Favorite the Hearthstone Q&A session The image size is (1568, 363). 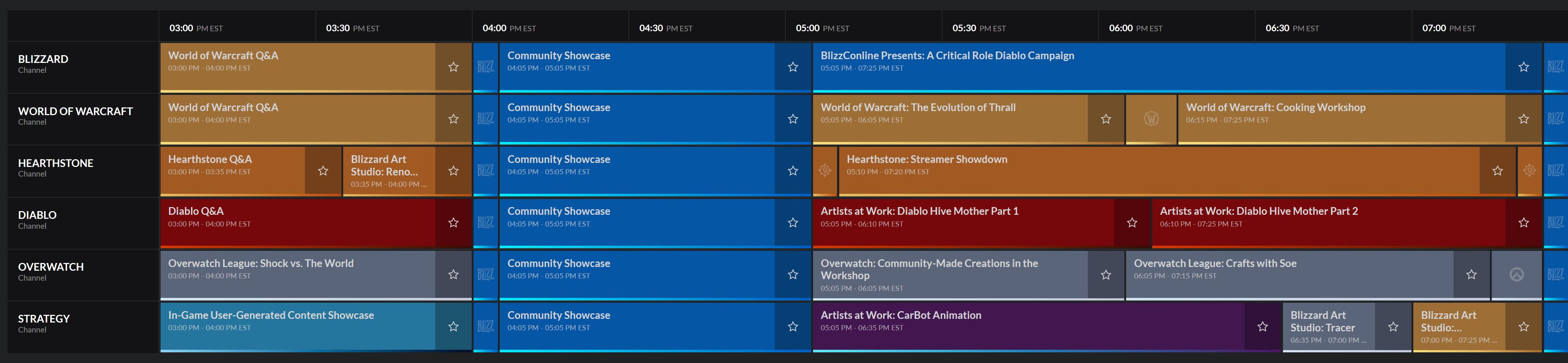(x=323, y=171)
